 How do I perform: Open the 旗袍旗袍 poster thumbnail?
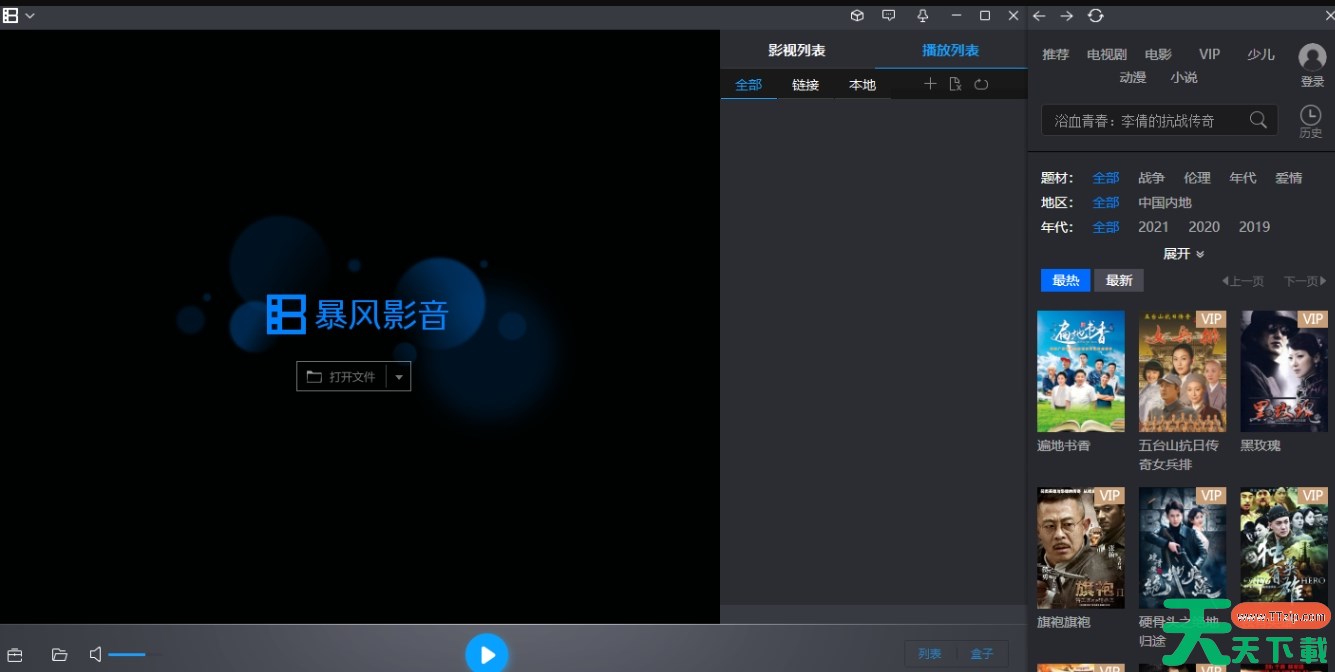[1081, 548]
